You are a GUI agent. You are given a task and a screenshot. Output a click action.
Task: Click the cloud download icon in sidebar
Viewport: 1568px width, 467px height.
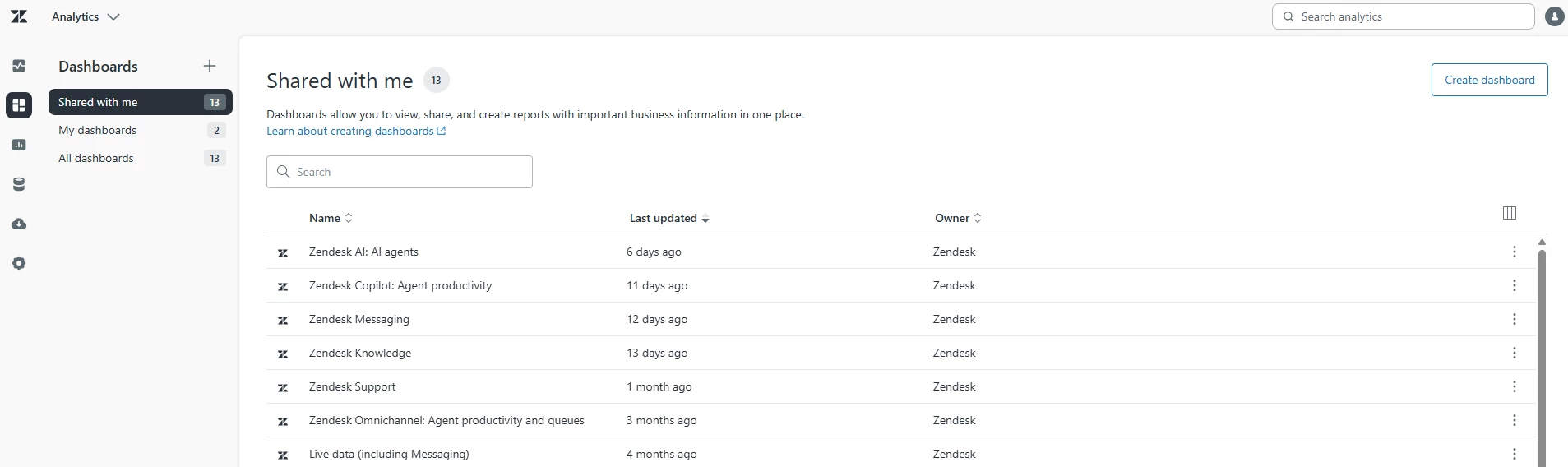click(x=19, y=224)
